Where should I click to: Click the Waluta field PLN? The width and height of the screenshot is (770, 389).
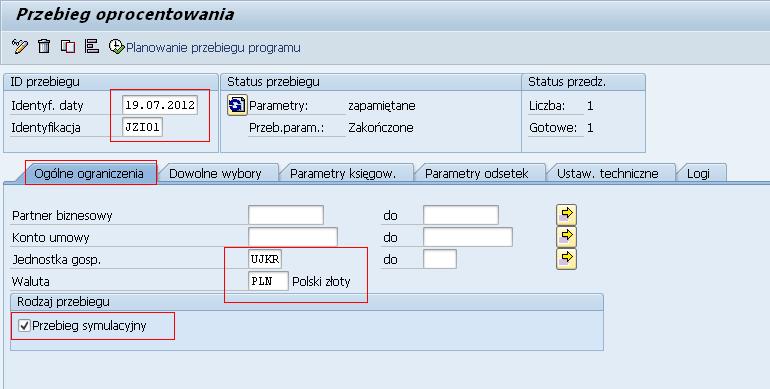(268, 281)
